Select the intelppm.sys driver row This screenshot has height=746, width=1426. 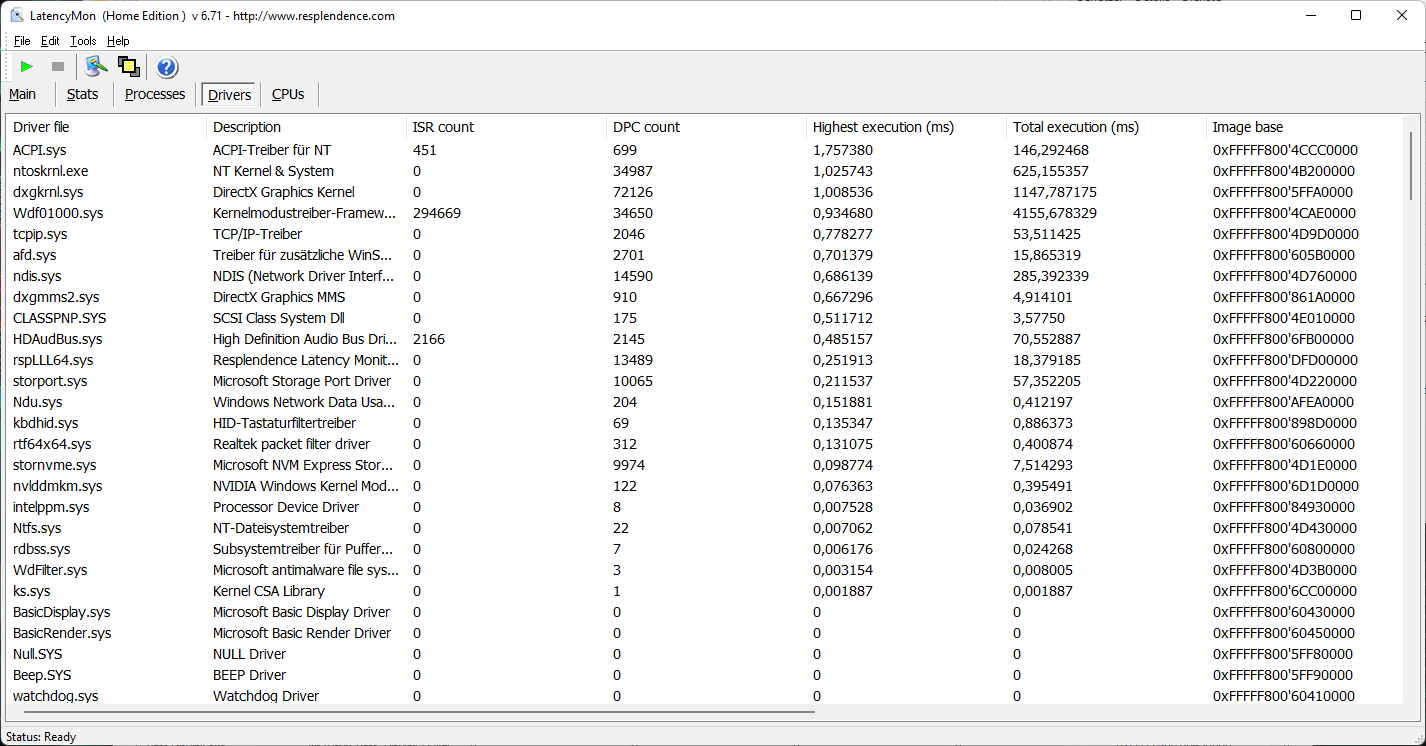(x=705, y=507)
